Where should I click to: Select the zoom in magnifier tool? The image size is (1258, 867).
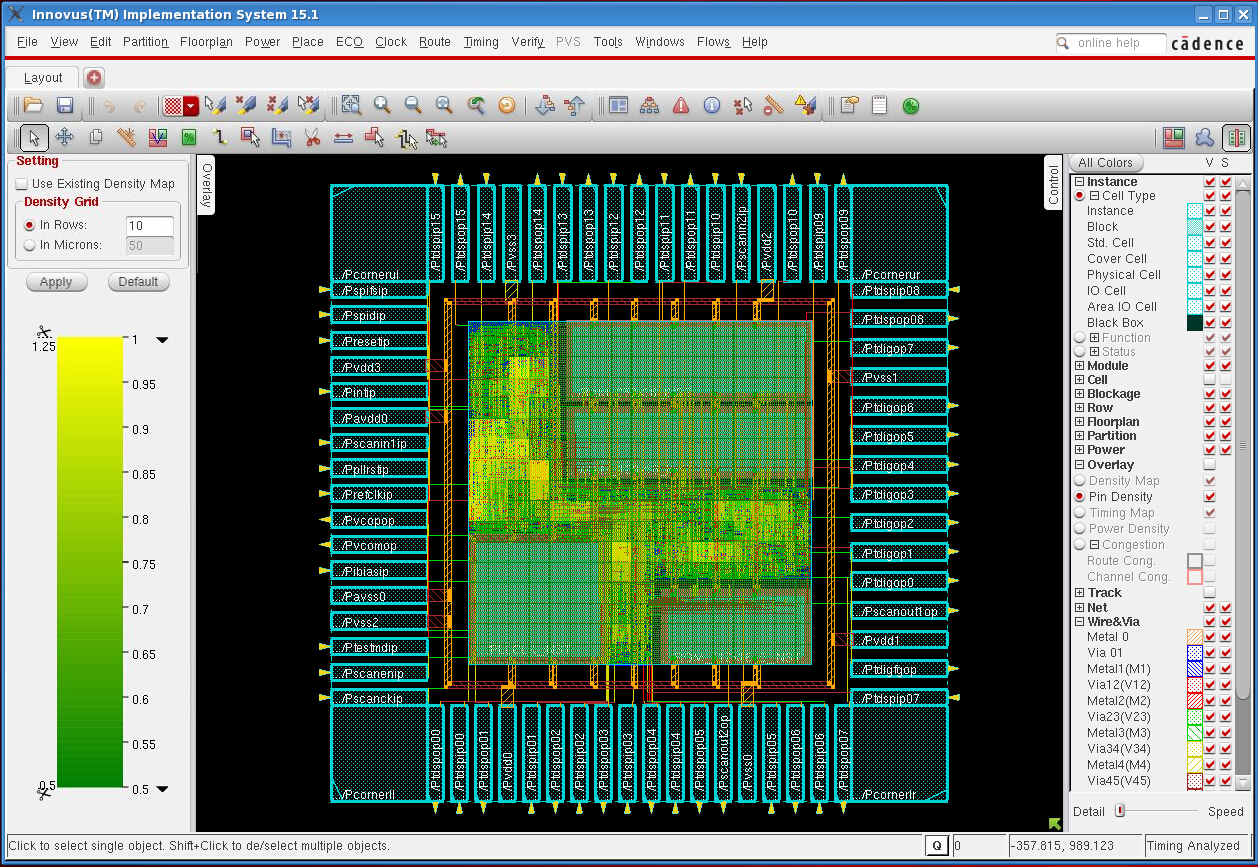coord(381,105)
